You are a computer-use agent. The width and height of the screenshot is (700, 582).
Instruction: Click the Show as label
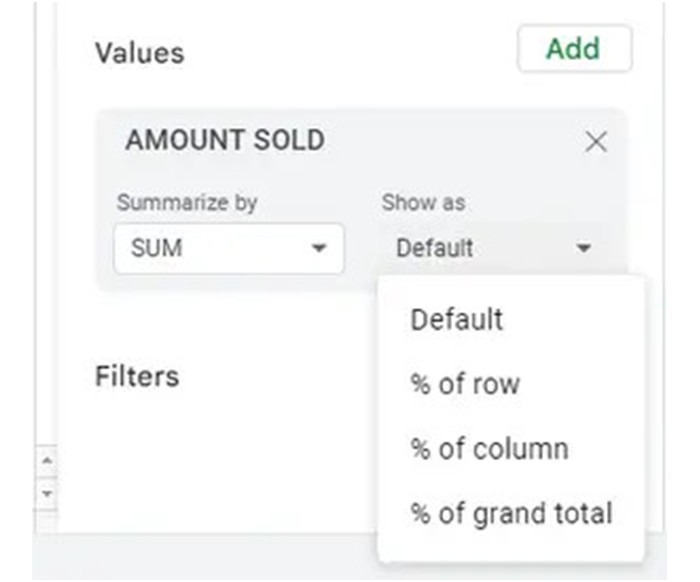(x=423, y=202)
